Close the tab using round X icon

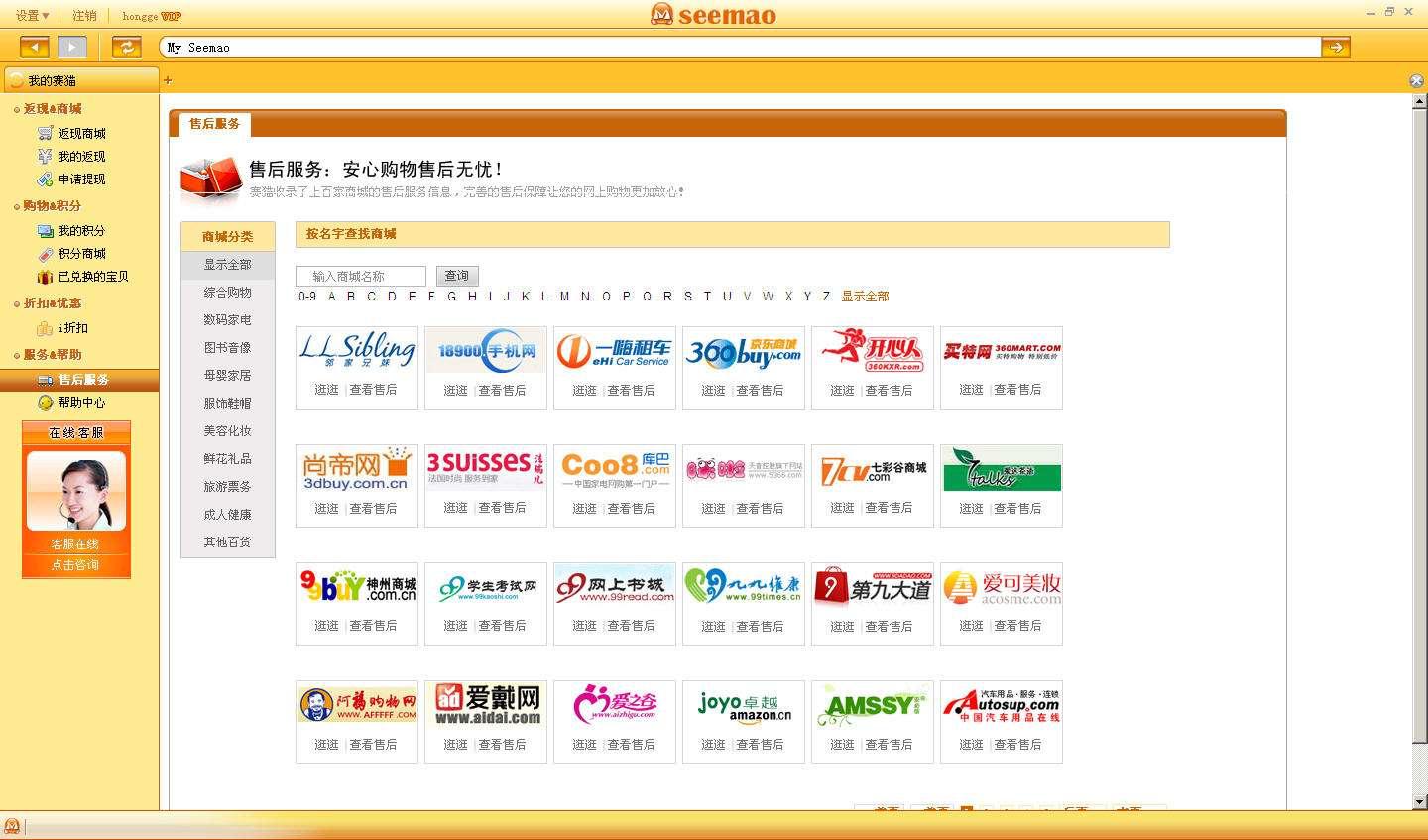(x=1416, y=80)
